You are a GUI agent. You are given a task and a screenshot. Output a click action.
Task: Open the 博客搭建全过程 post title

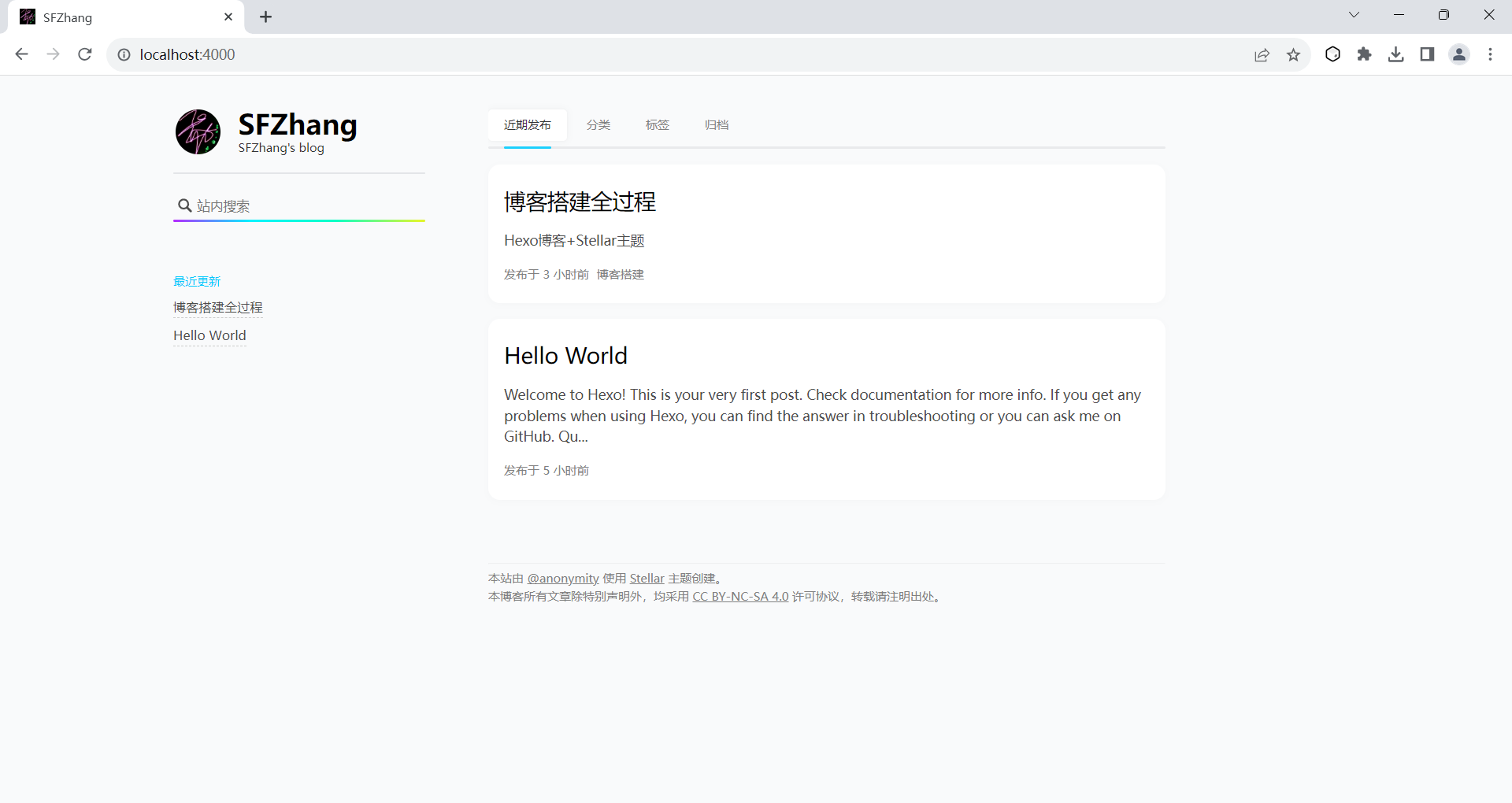click(580, 202)
